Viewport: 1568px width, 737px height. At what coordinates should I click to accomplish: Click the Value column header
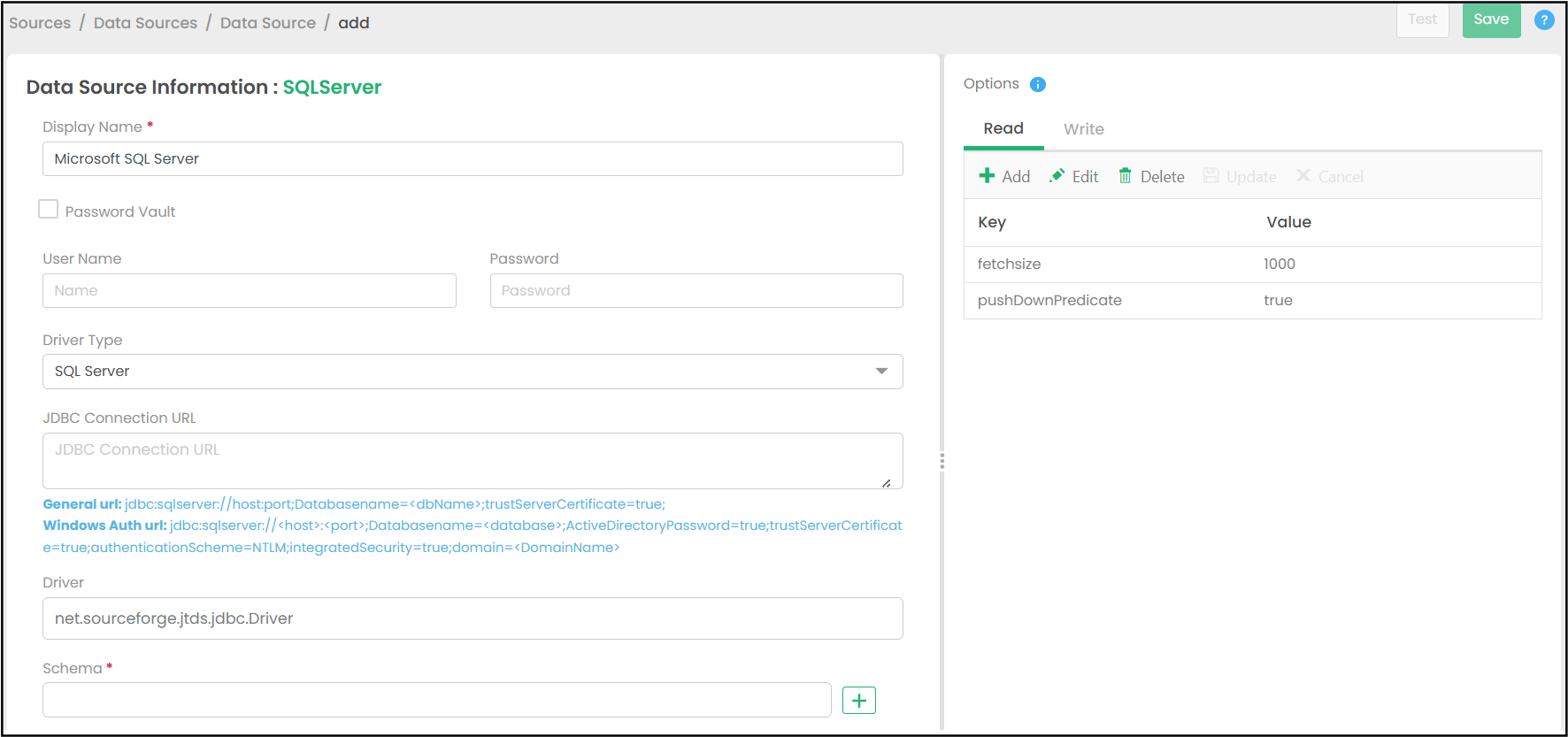click(x=1288, y=223)
